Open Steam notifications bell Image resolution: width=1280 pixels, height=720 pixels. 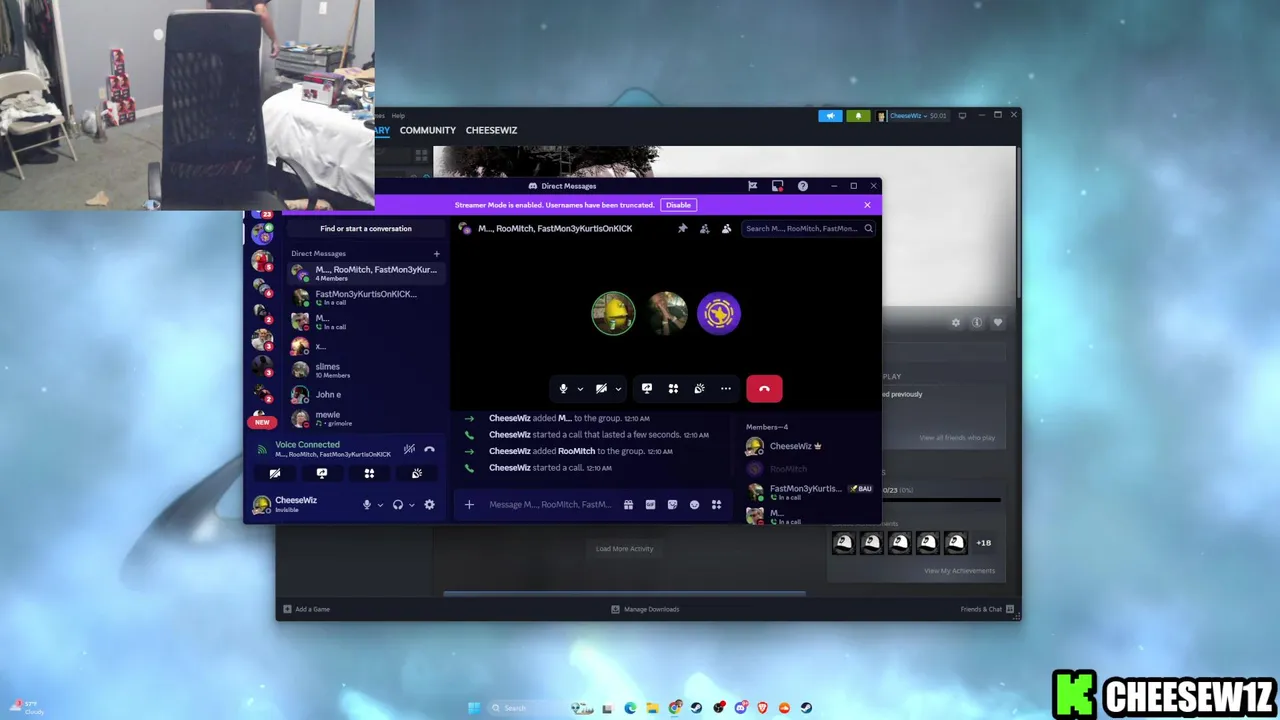[858, 116]
